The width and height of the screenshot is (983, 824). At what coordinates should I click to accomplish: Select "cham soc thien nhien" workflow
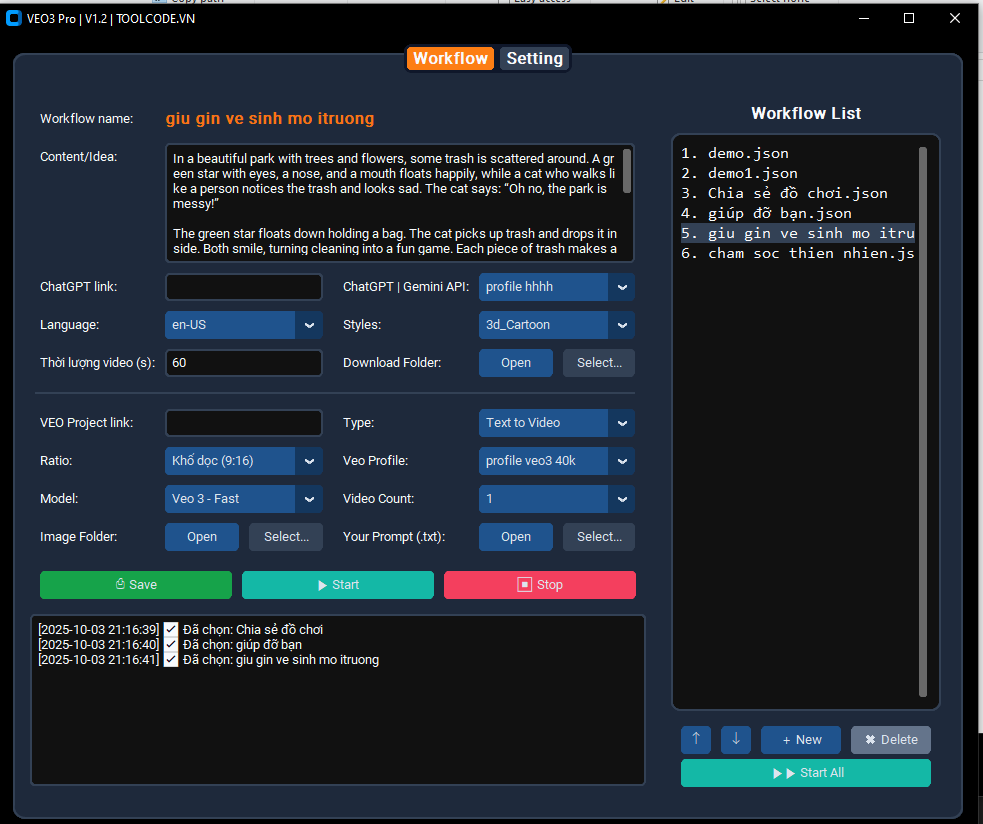797,253
